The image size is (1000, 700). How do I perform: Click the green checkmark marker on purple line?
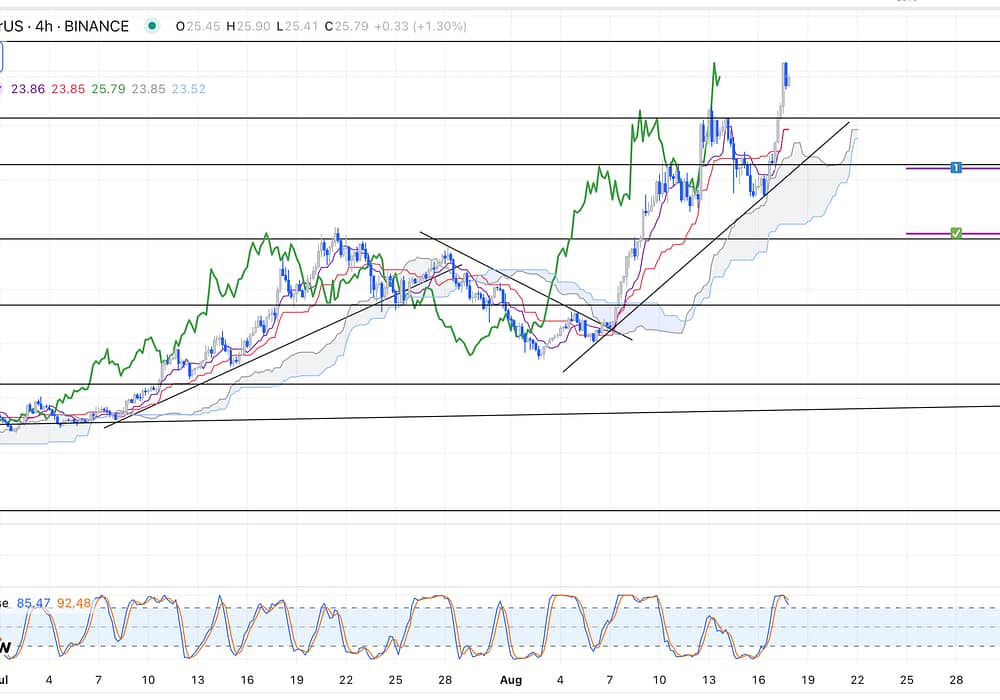(956, 233)
